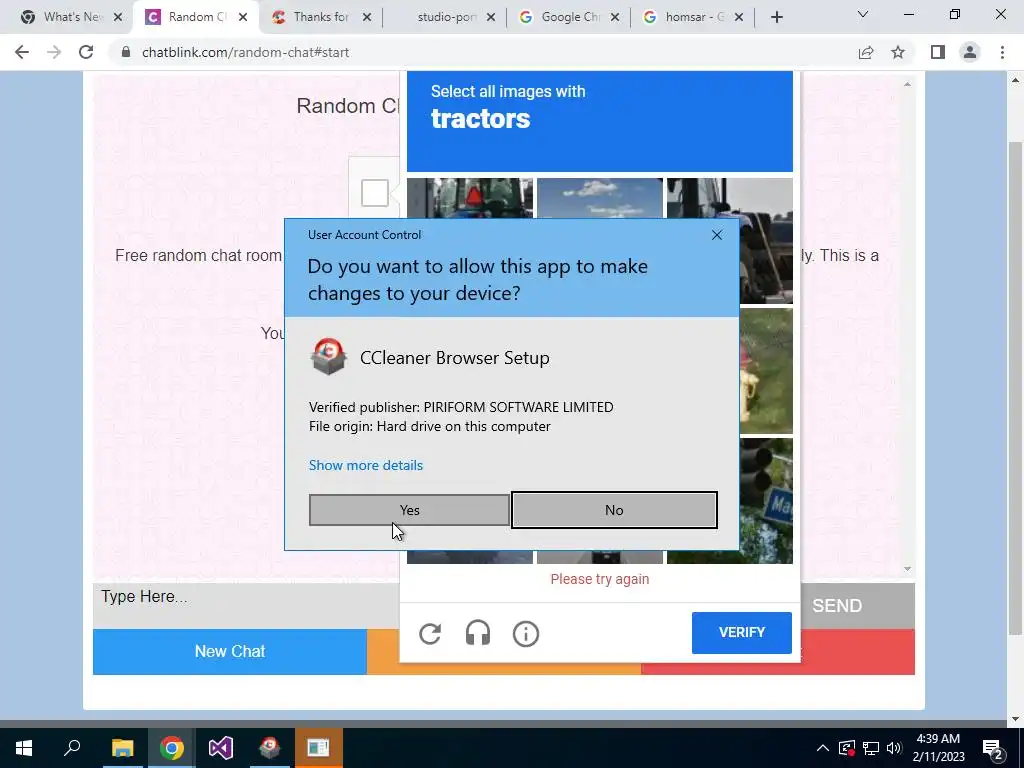Viewport: 1024px width, 768px height.
Task: Close the Random Chat tab
Action: (243, 17)
